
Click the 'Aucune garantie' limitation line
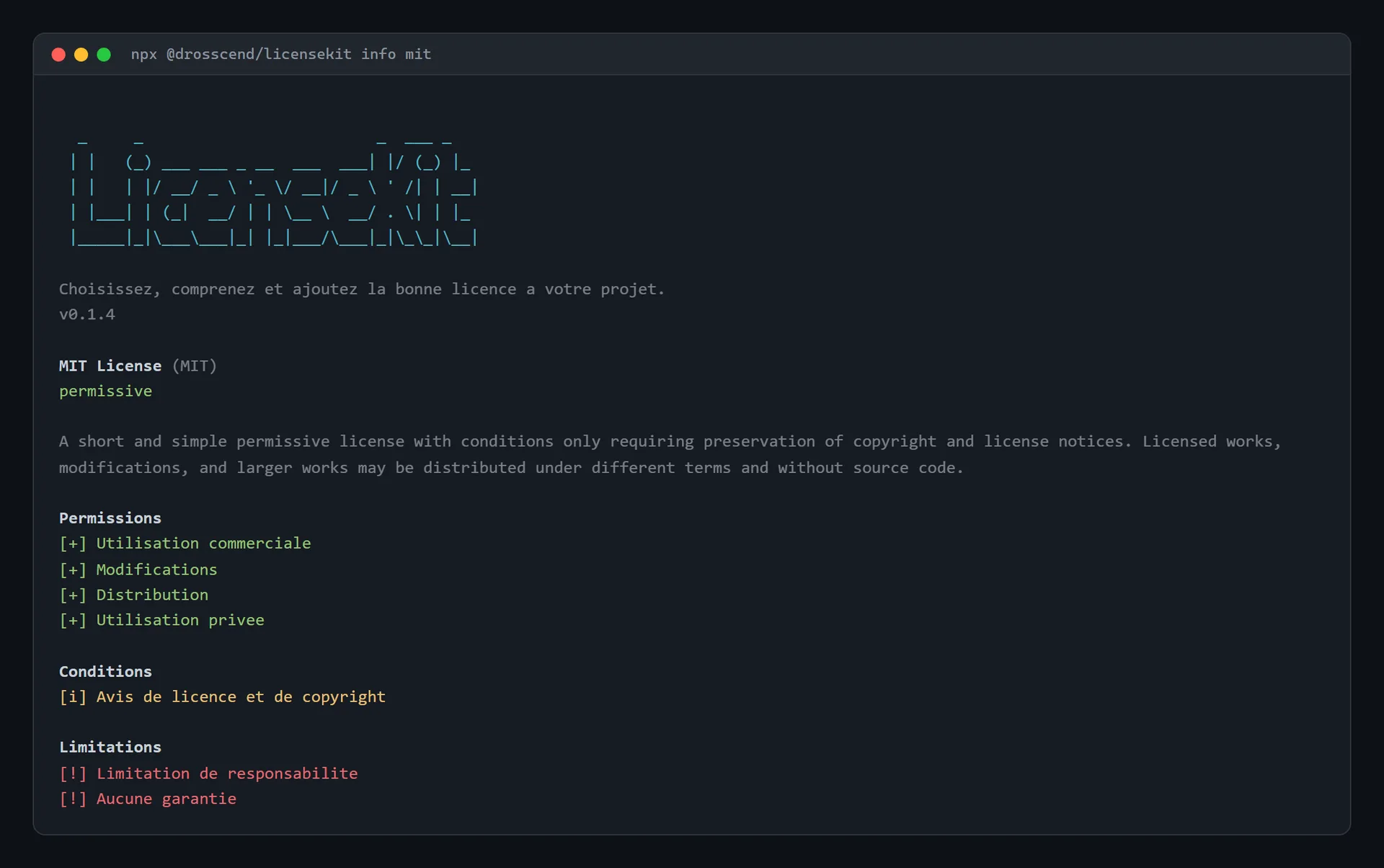[x=148, y=799]
